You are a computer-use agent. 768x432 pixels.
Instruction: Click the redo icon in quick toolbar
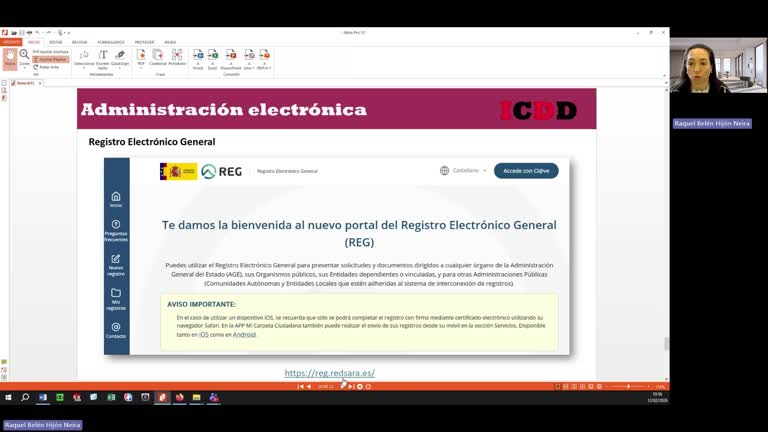[x=49, y=33]
